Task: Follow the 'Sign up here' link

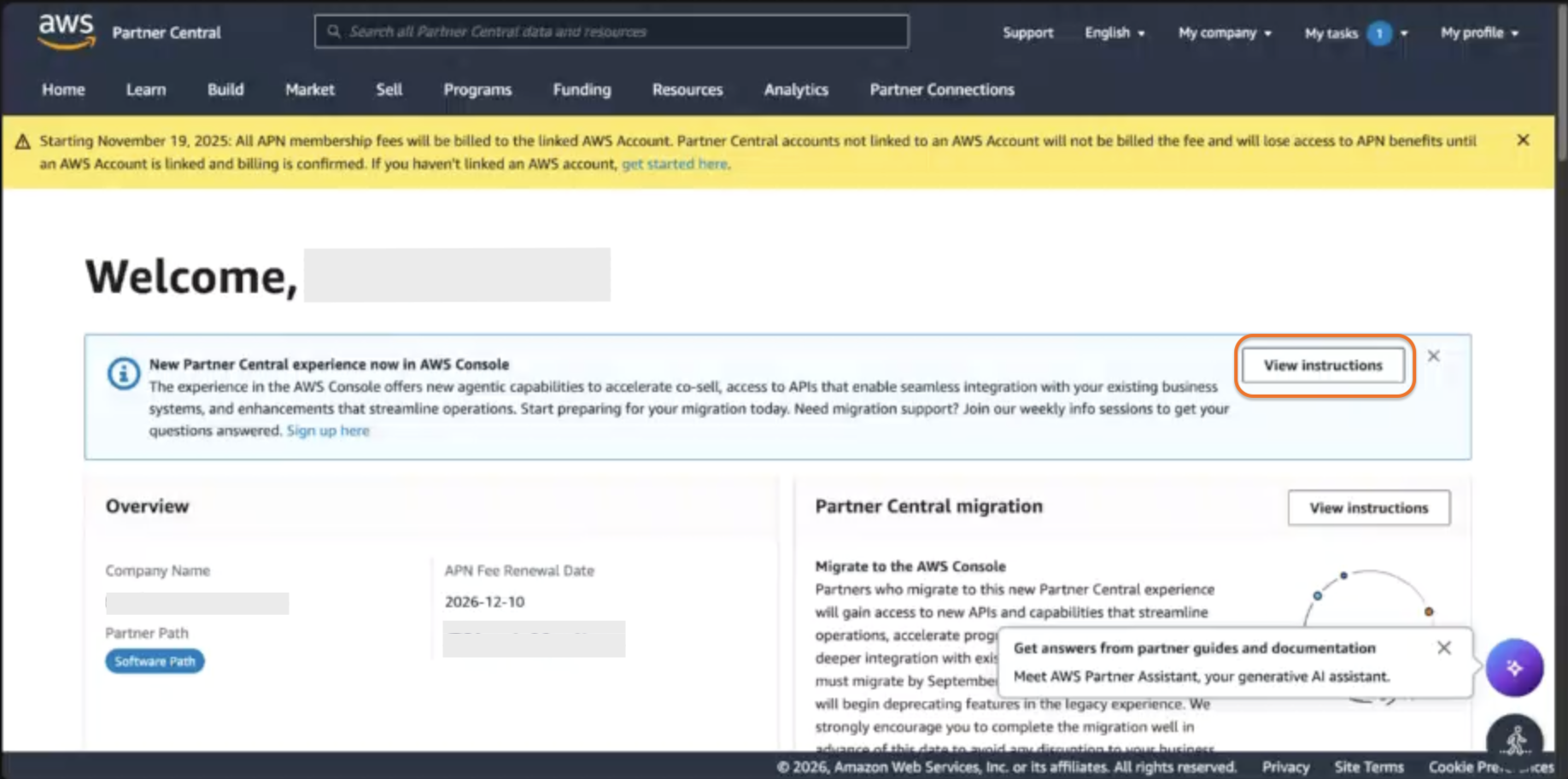Action: click(328, 430)
